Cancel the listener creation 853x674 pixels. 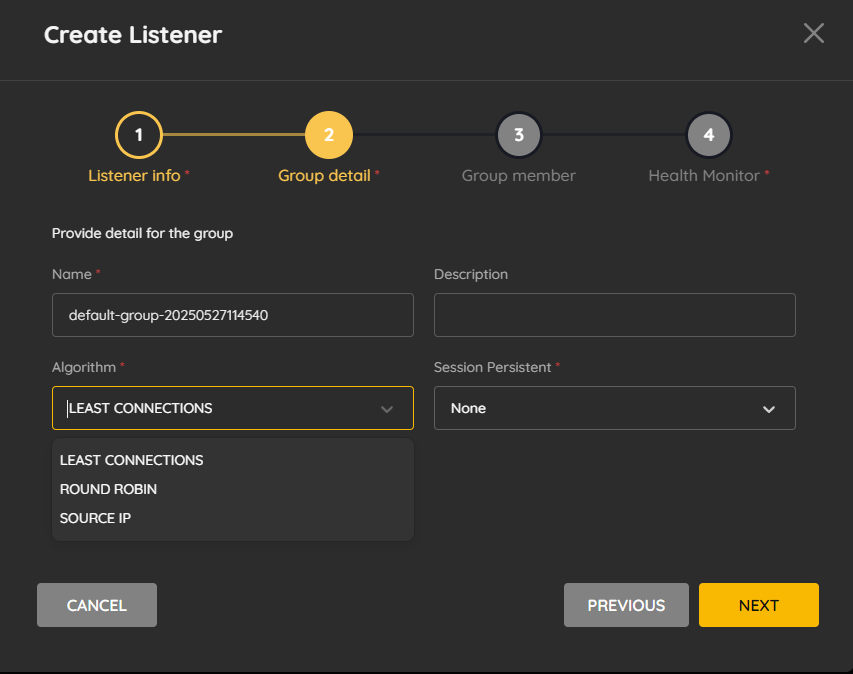click(97, 605)
